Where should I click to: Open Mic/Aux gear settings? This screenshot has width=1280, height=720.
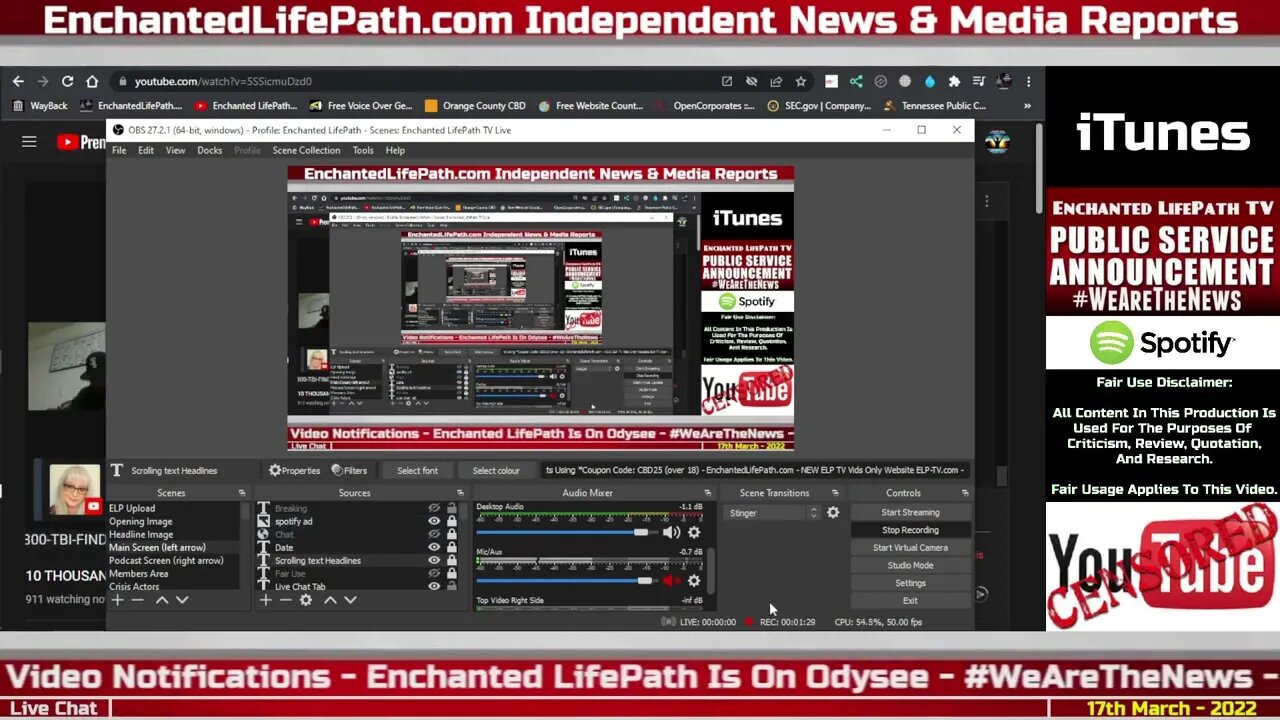[x=694, y=580]
